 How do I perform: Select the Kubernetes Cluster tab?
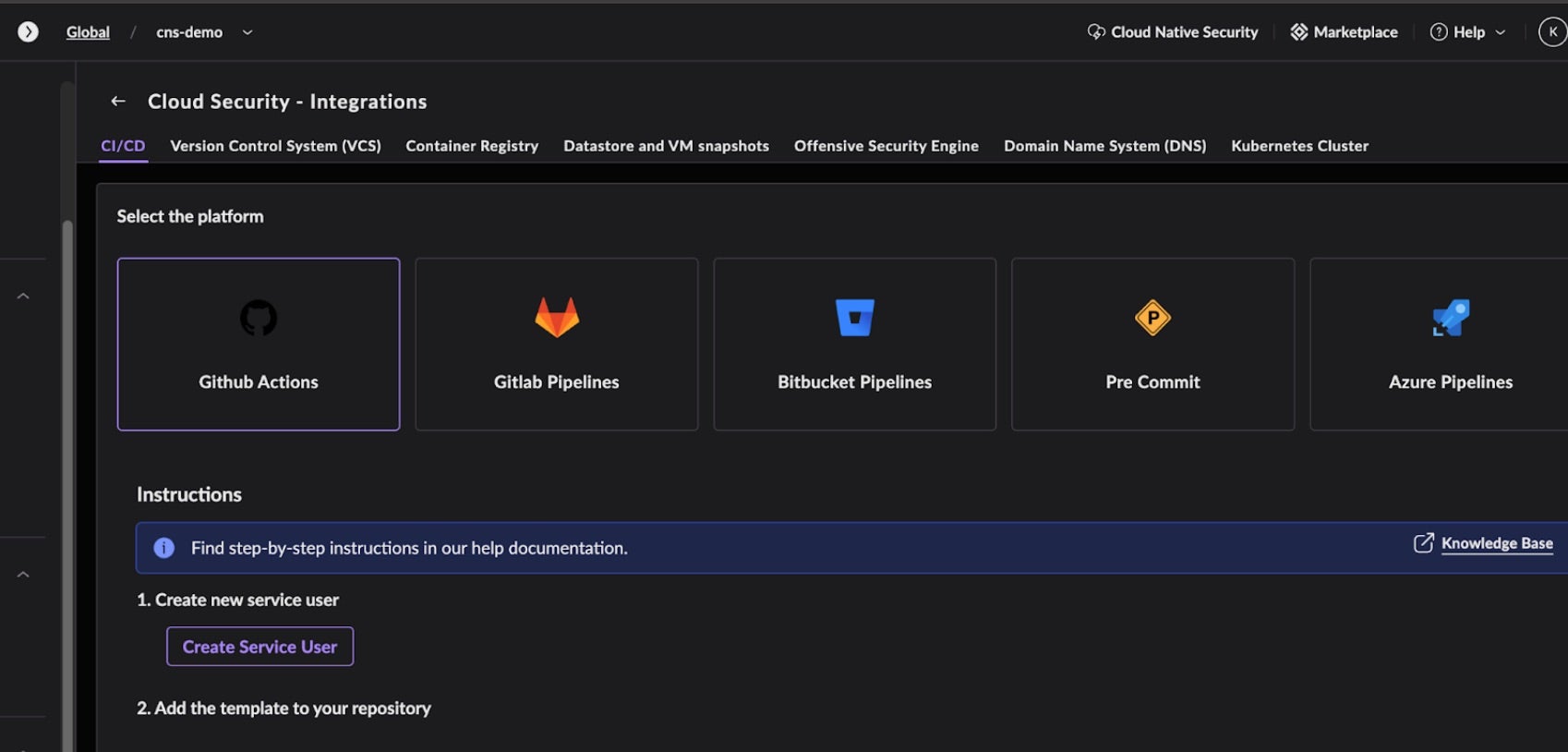(1299, 146)
